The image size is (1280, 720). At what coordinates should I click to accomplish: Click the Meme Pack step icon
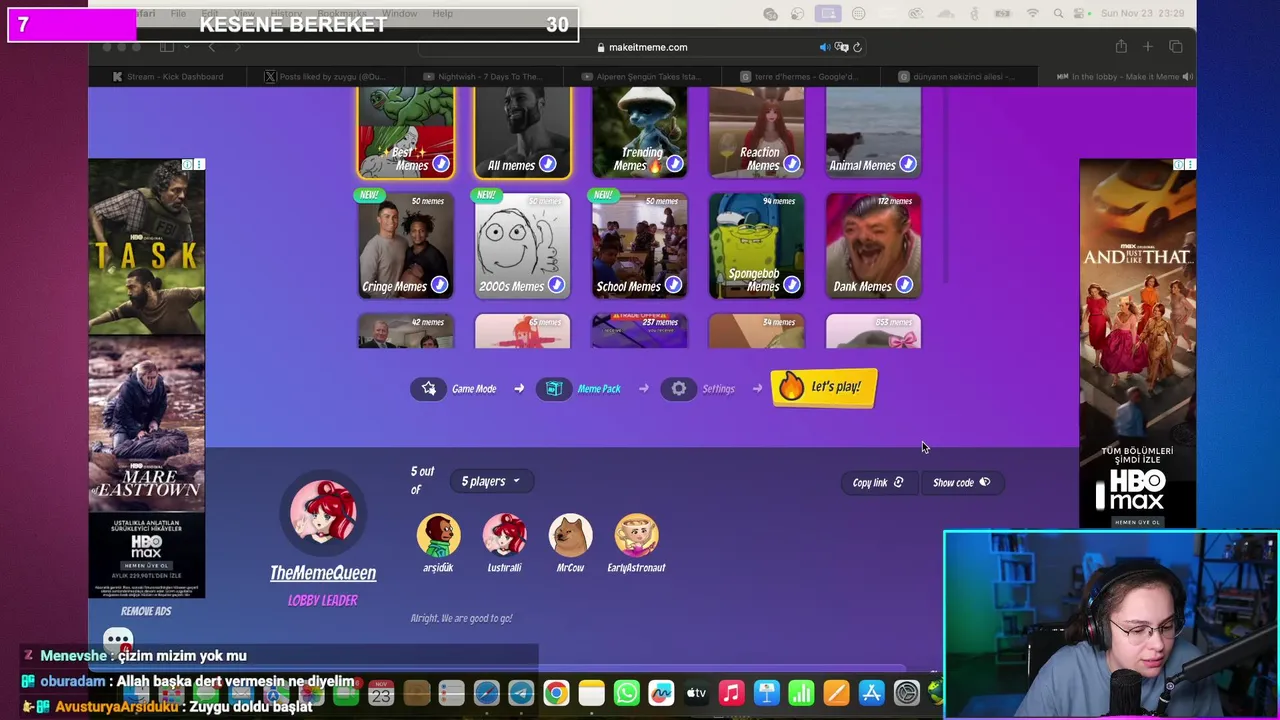pos(554,389)
